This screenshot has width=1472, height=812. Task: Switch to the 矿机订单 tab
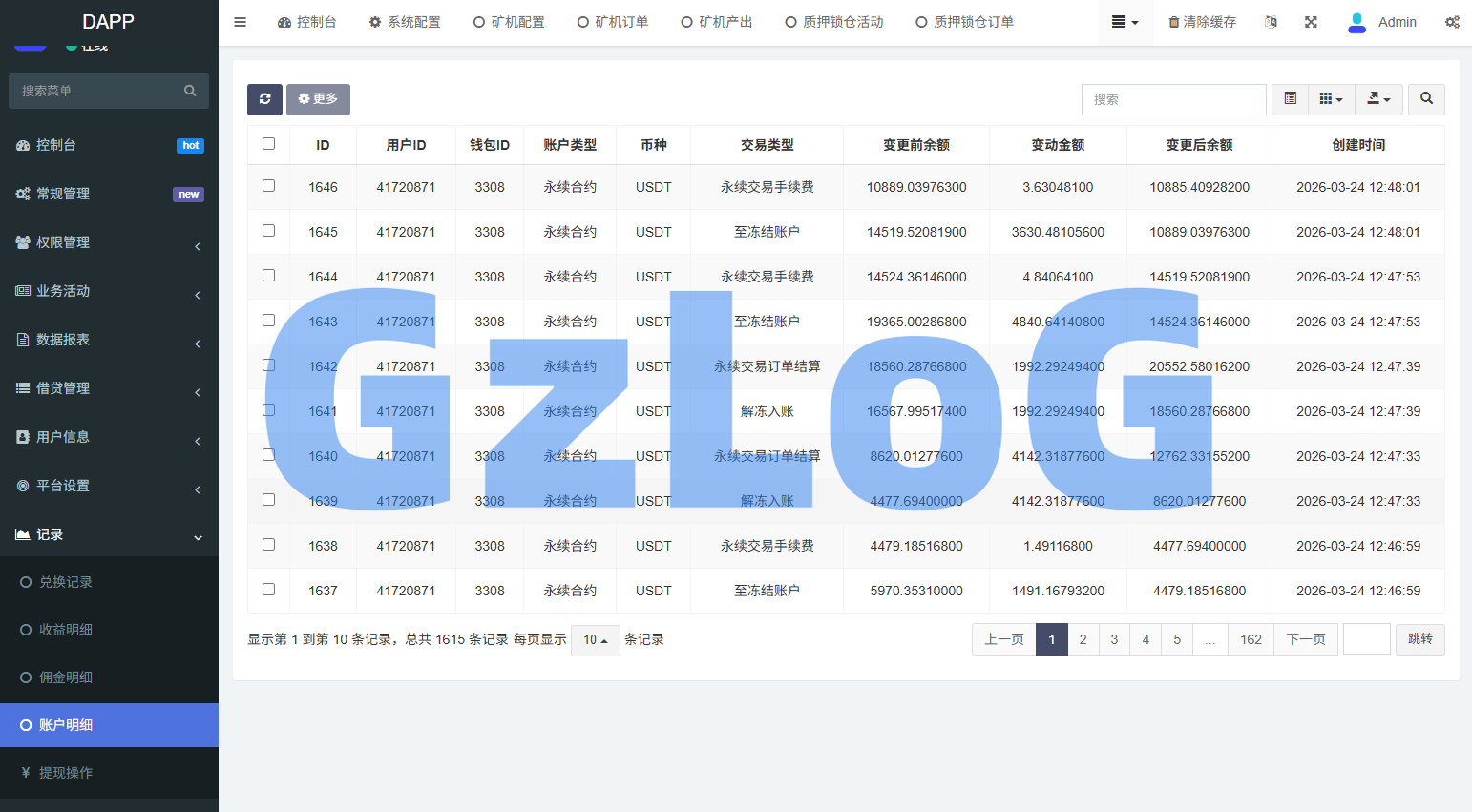click(x=612, y=21)
